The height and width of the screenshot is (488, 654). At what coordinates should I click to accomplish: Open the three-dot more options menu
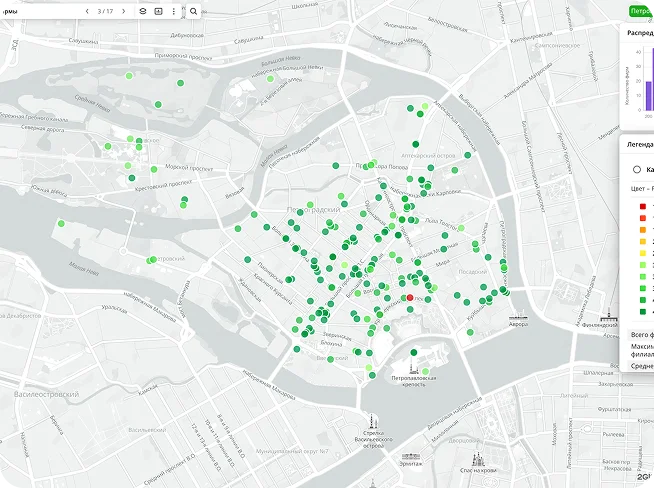(173, 11)
